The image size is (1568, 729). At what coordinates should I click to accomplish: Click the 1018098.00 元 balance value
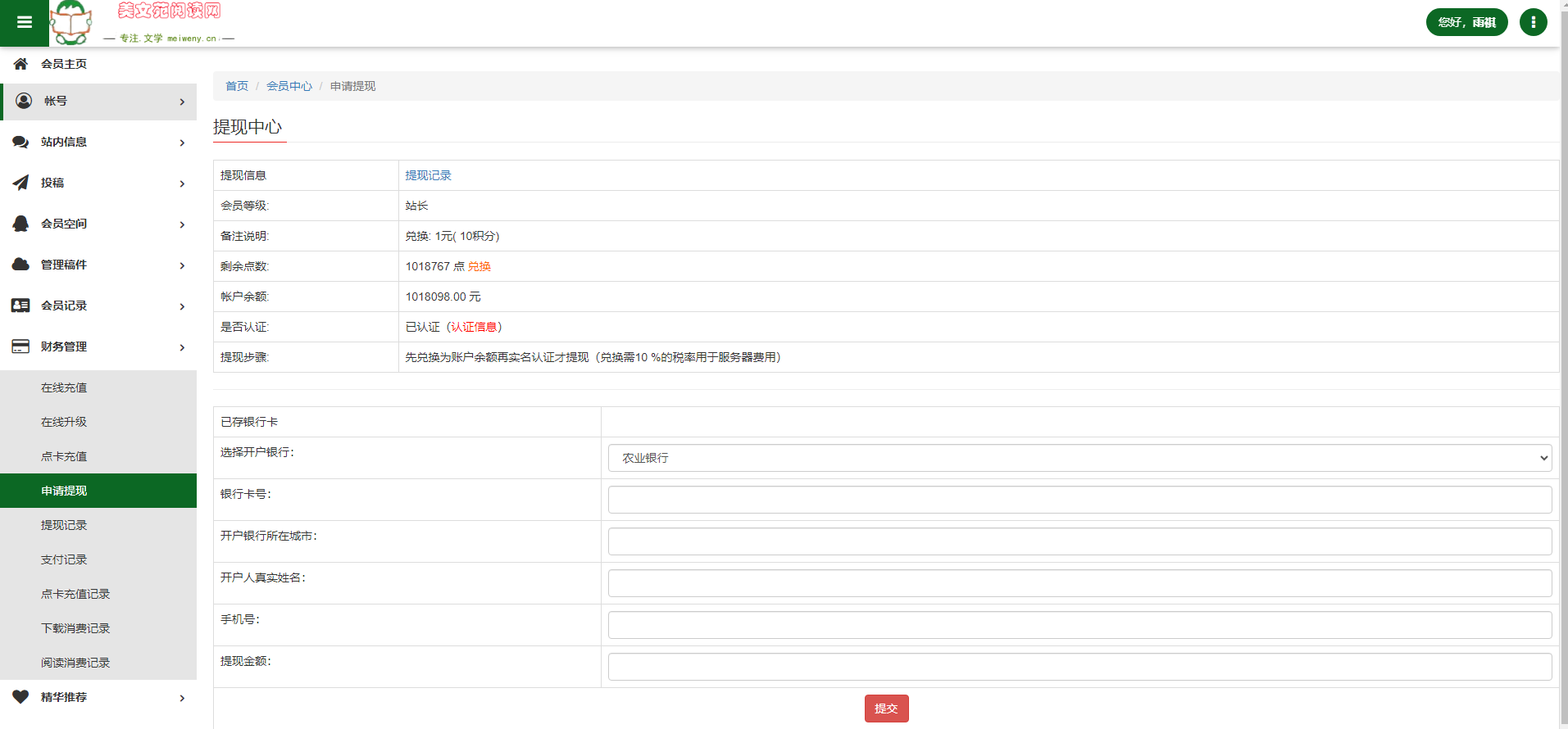443,297
